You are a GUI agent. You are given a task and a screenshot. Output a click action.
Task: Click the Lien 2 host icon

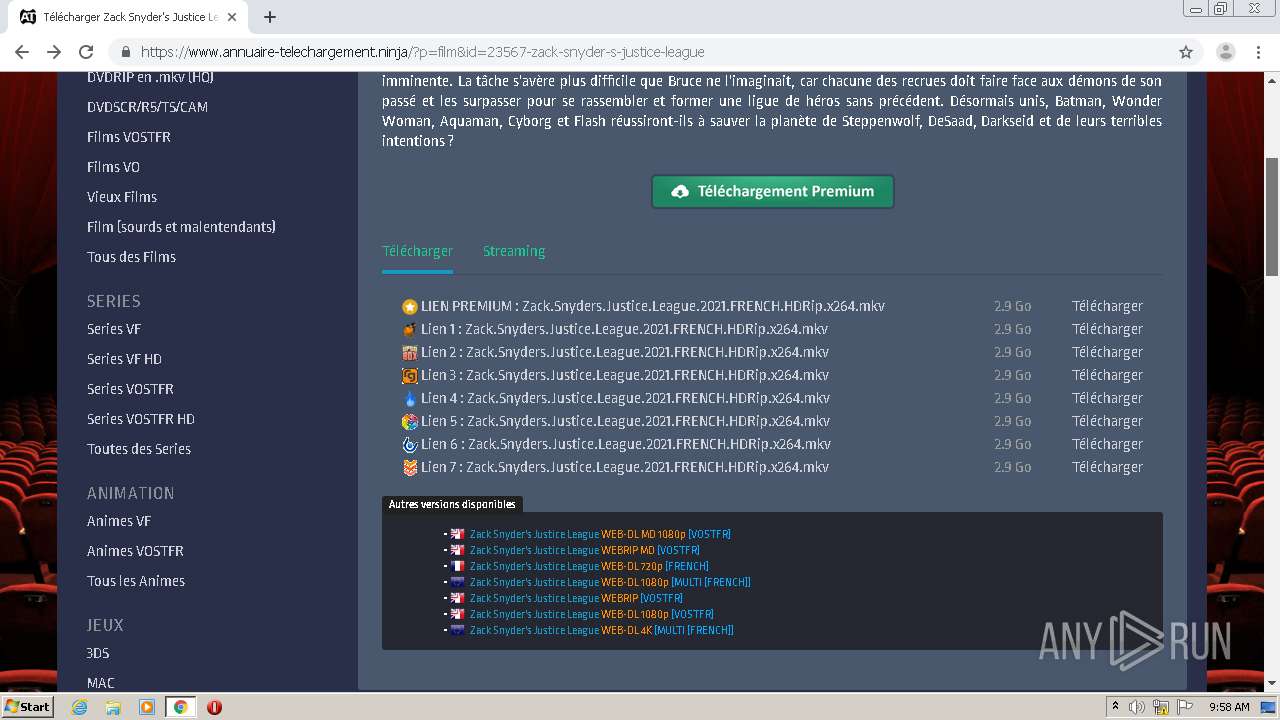tap(410, 353)
